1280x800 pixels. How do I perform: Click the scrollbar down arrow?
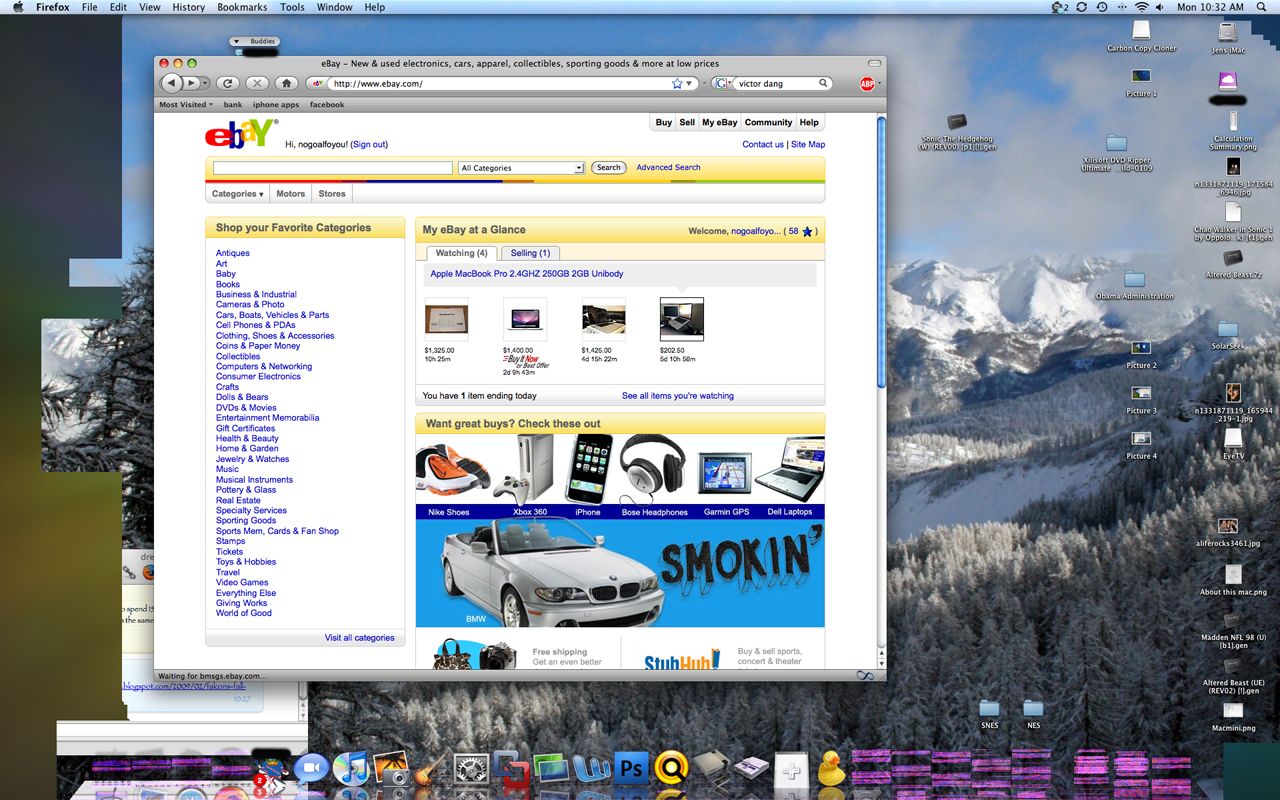click(881, 662)
